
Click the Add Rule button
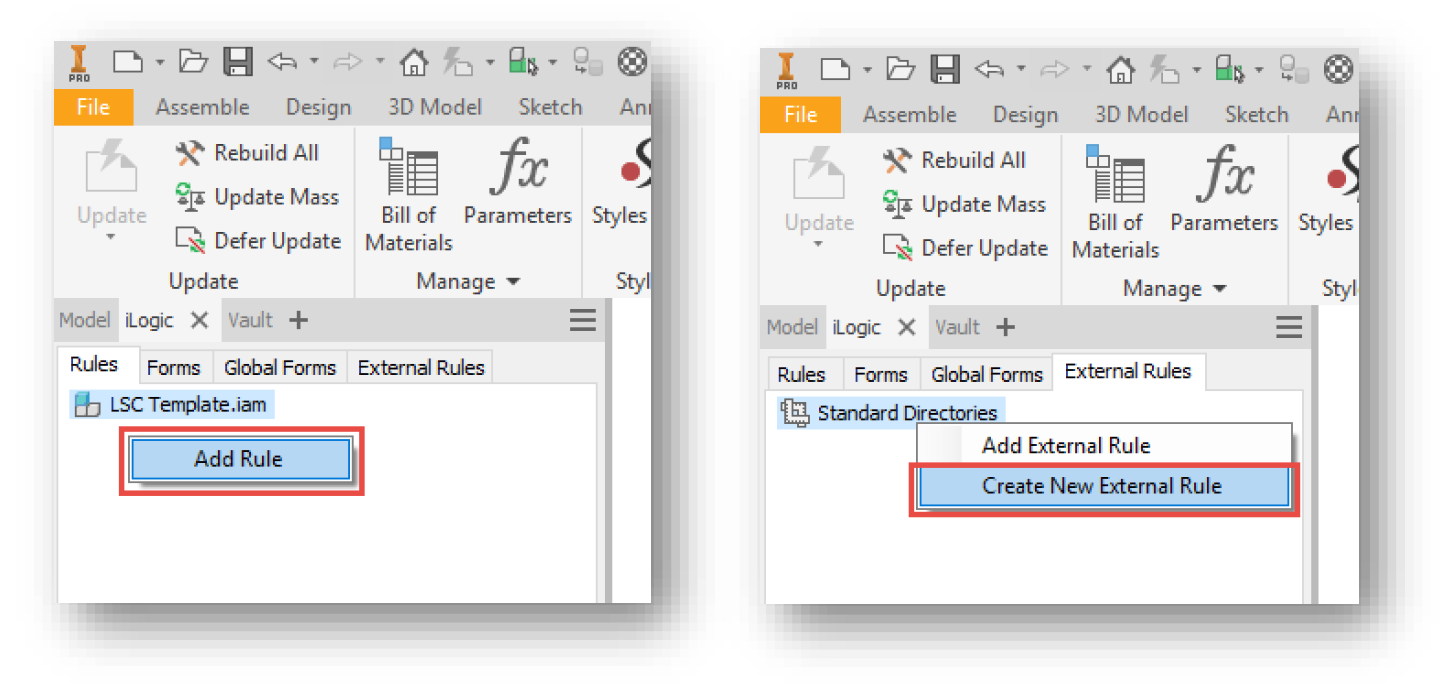[239, 460]
